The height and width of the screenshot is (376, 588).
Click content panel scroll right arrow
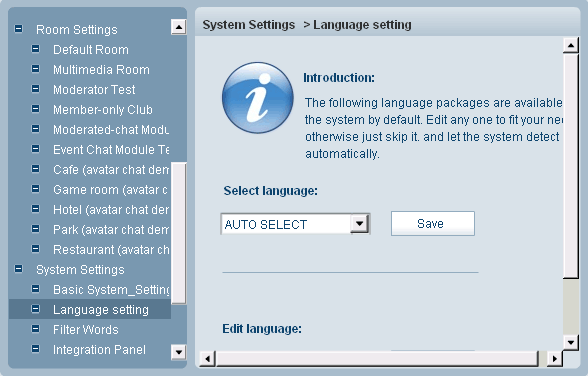555,359
